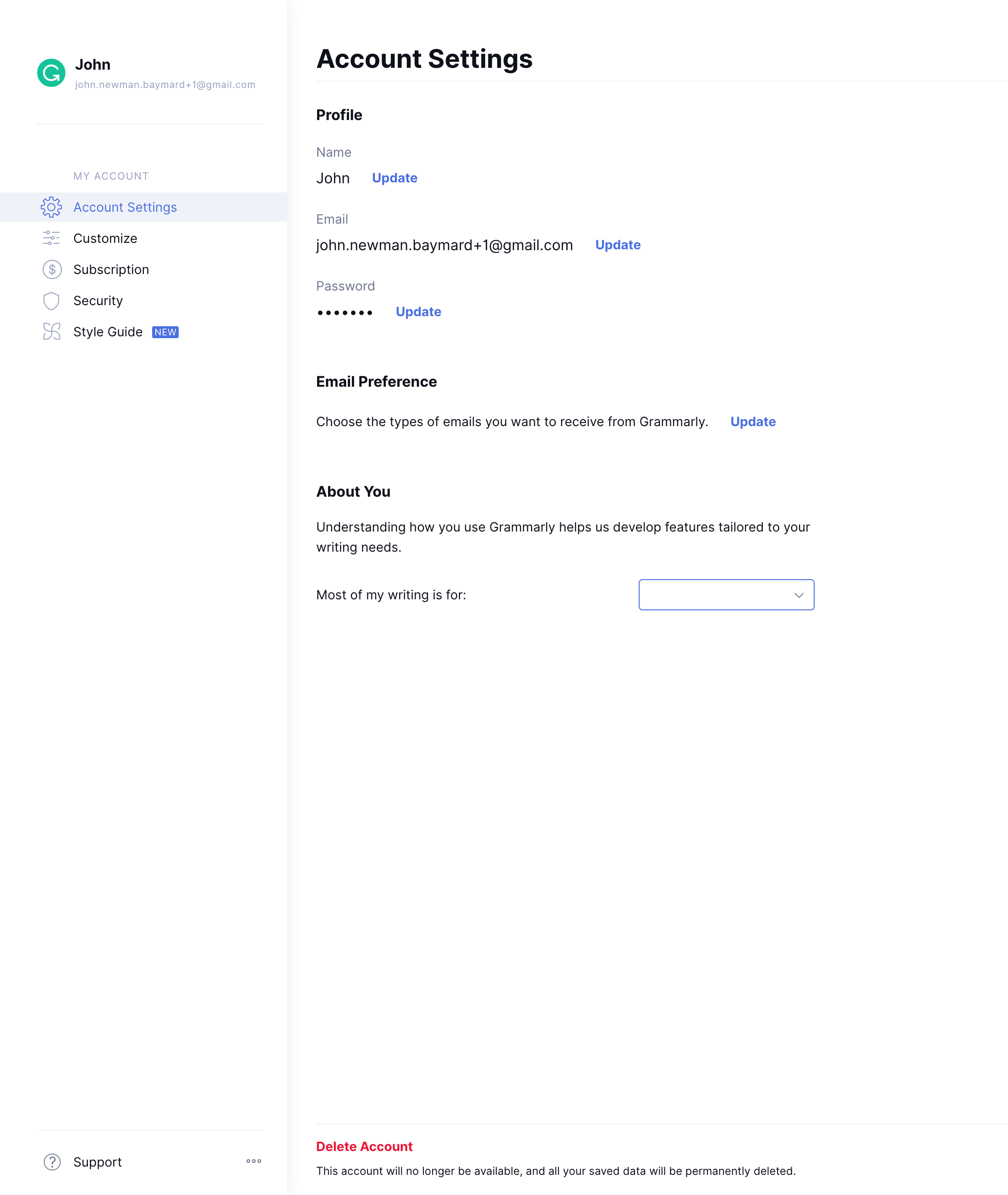Open the 'Most of my writing is for' dropdown

pos(726,595)
